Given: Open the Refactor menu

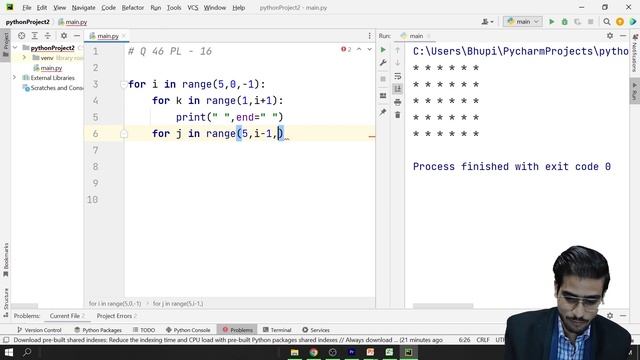Looking at the screenshot, I should point(133,7).
